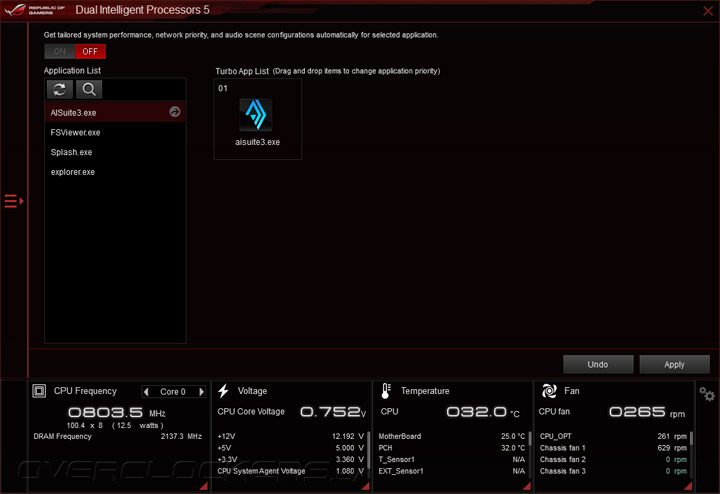Open the application search magnifier
This screenshot has width=720, height=494.
coord(89,90)
